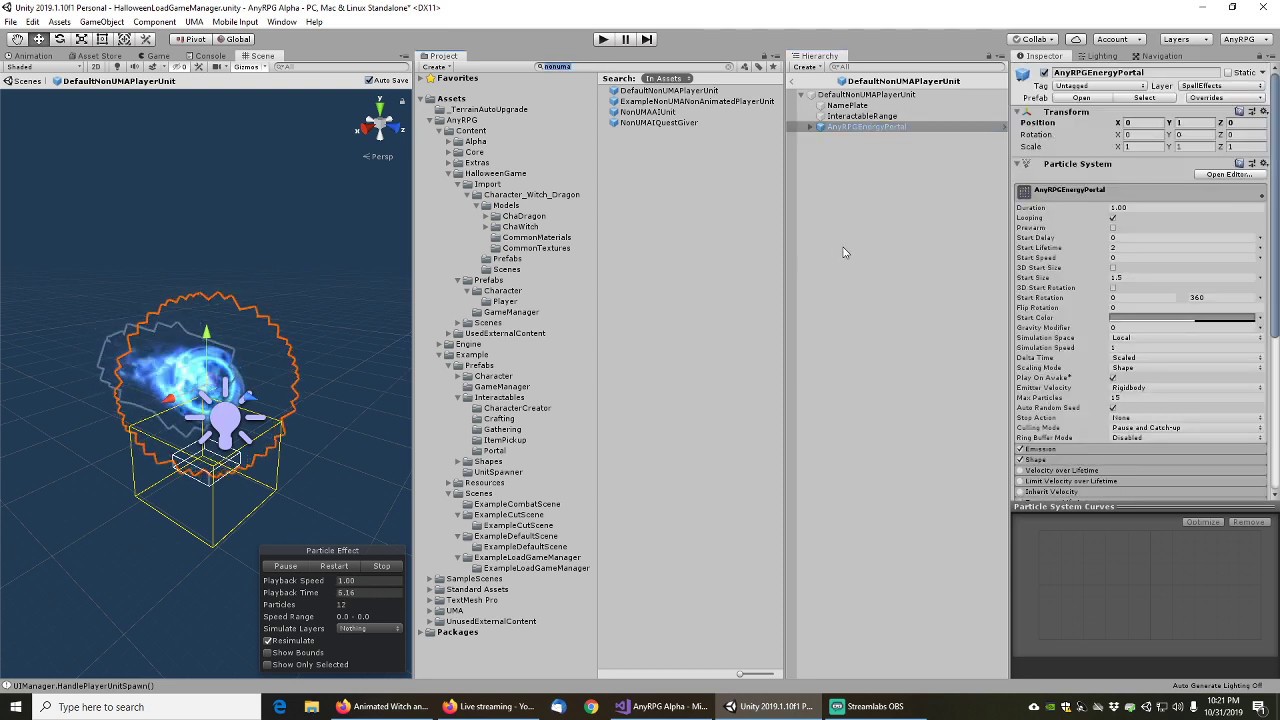Toggle Auto Save checkbox
The width and height of the screenshot is (1280, 720).
click(369, 81)
